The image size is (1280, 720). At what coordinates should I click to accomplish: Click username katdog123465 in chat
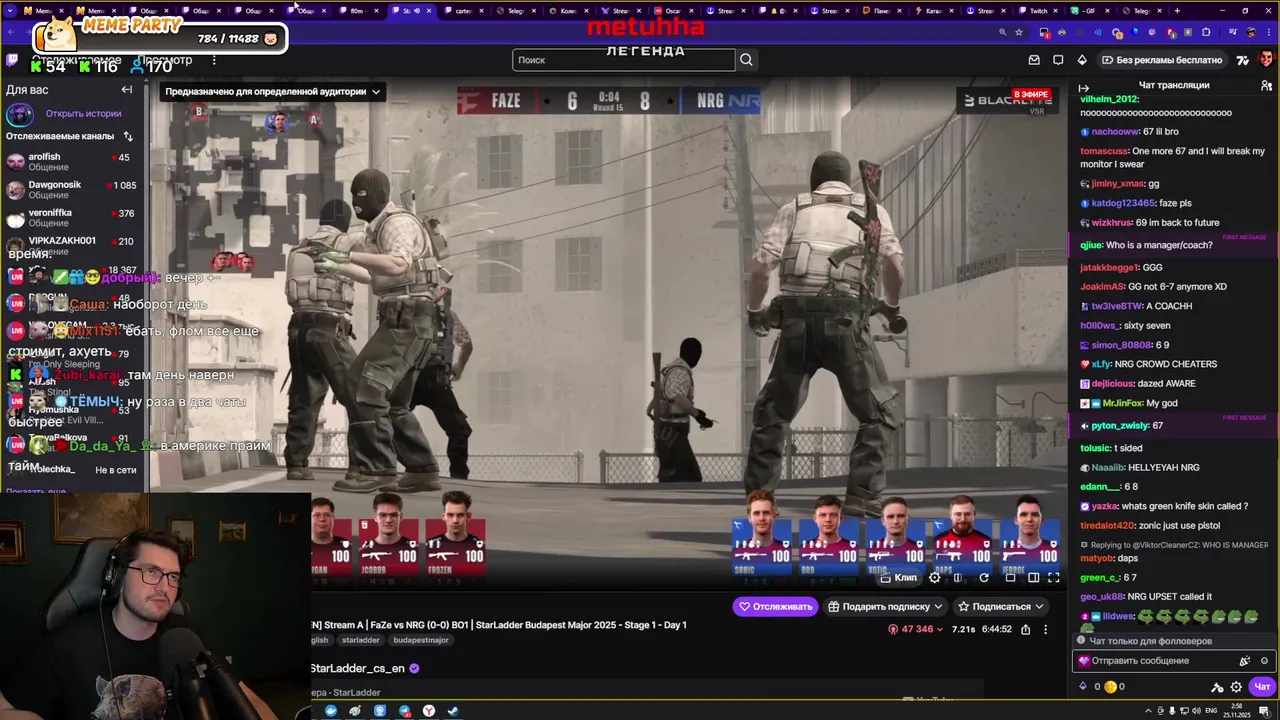click(x=1123, y=203)
